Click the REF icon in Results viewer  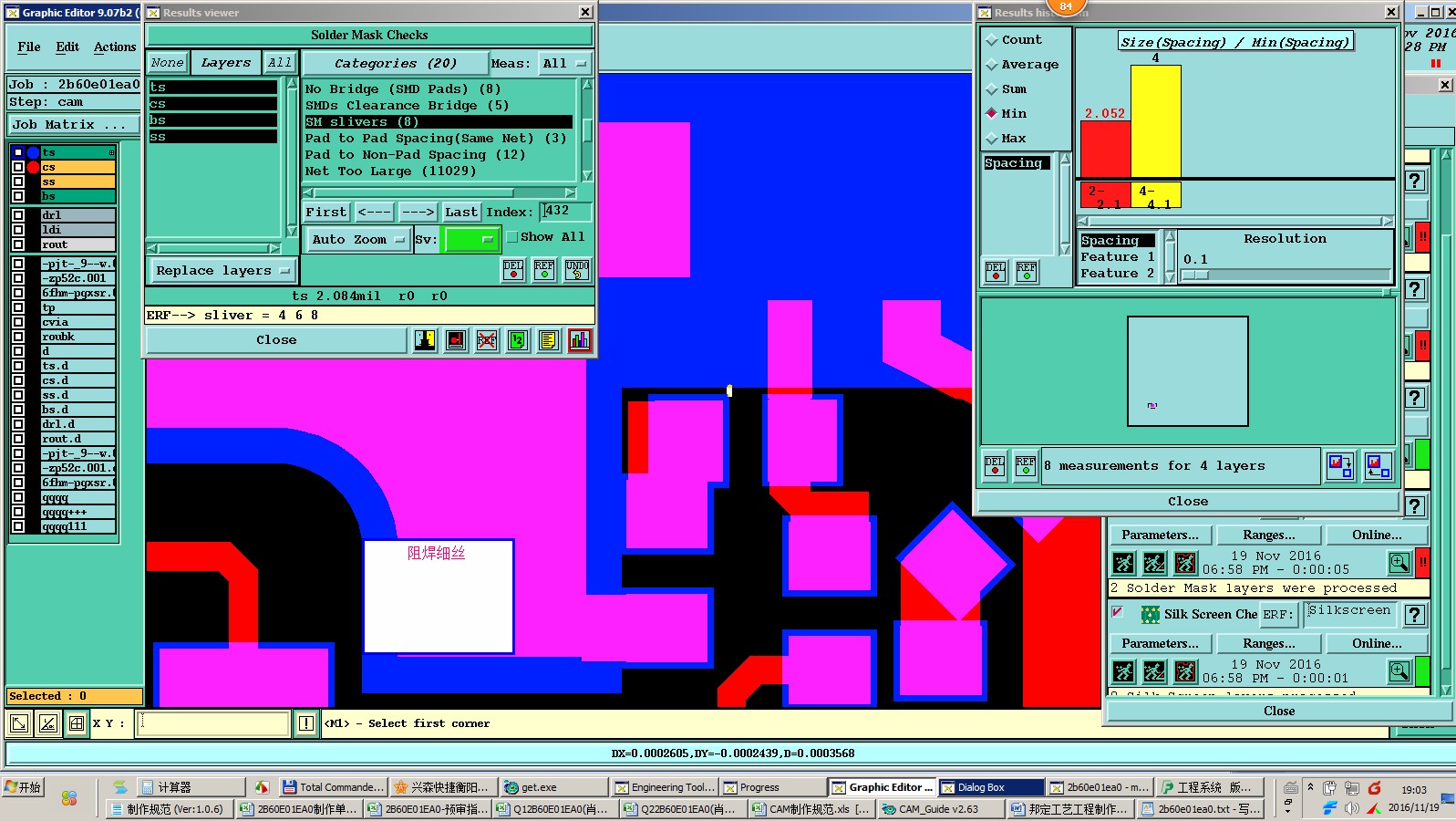click(544, 269)
